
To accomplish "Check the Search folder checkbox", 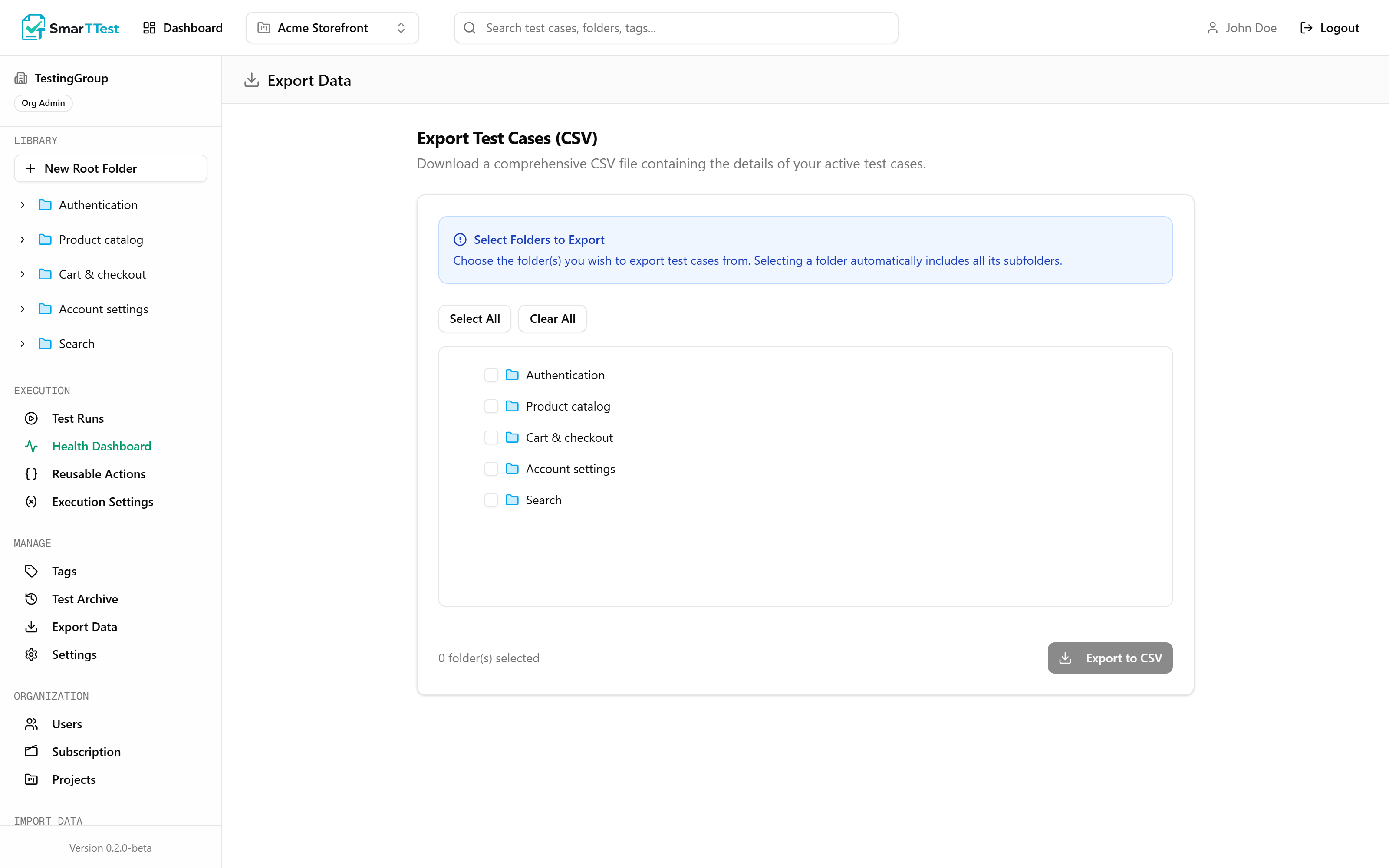I will pos(491,500).
